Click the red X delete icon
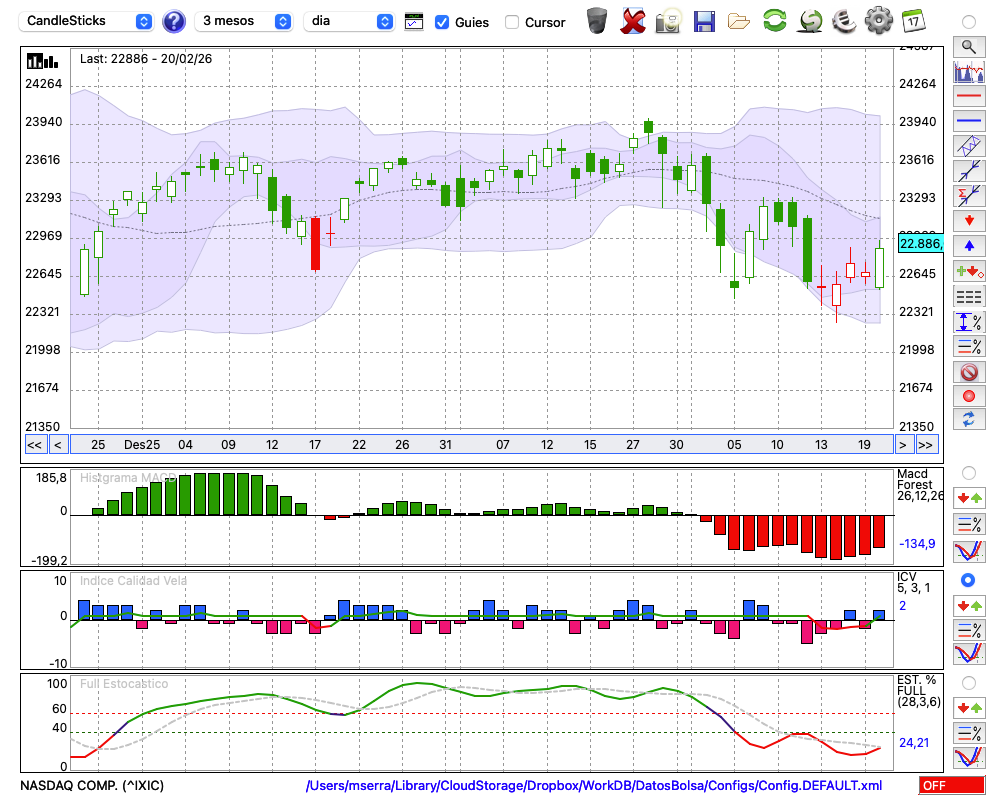Screen dimensions: 1000x800 coord(633,21)
